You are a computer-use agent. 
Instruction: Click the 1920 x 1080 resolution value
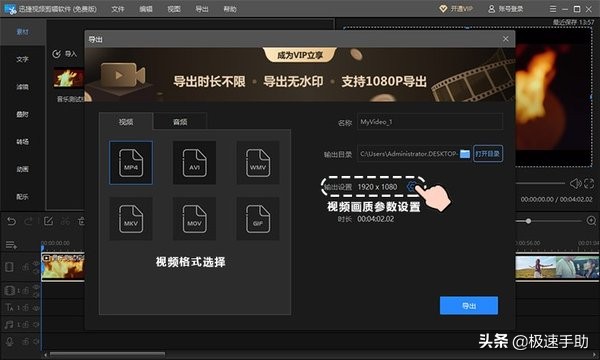point(377,187)
